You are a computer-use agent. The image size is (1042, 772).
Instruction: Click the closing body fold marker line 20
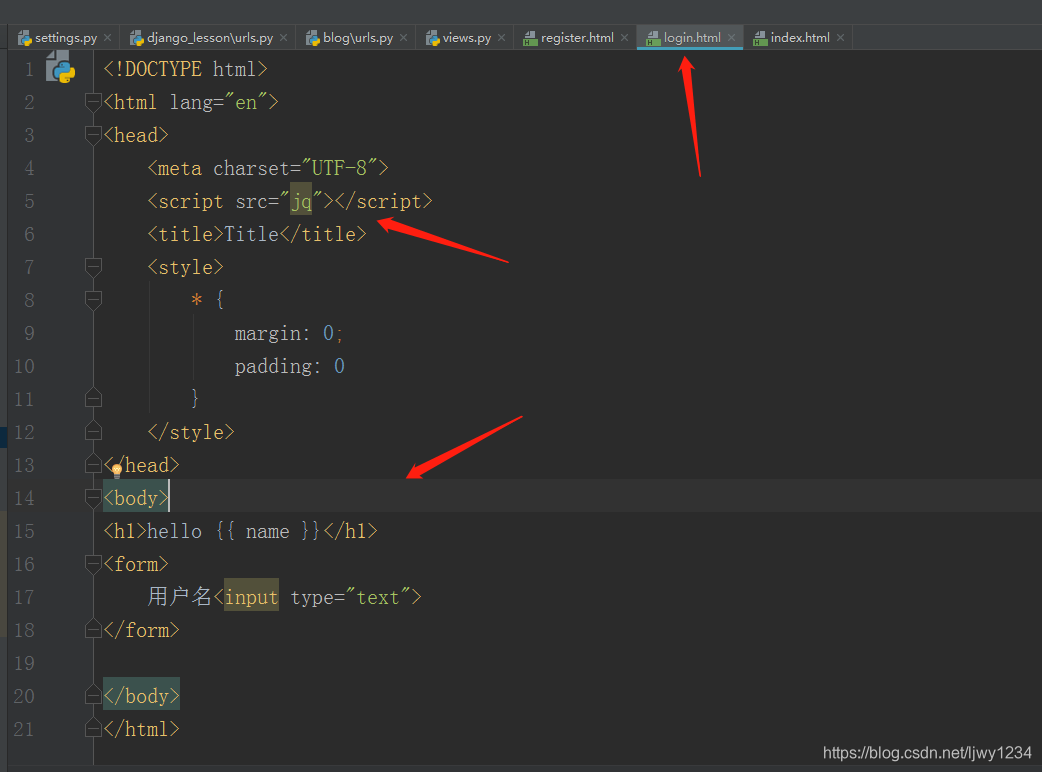point(93,696)
